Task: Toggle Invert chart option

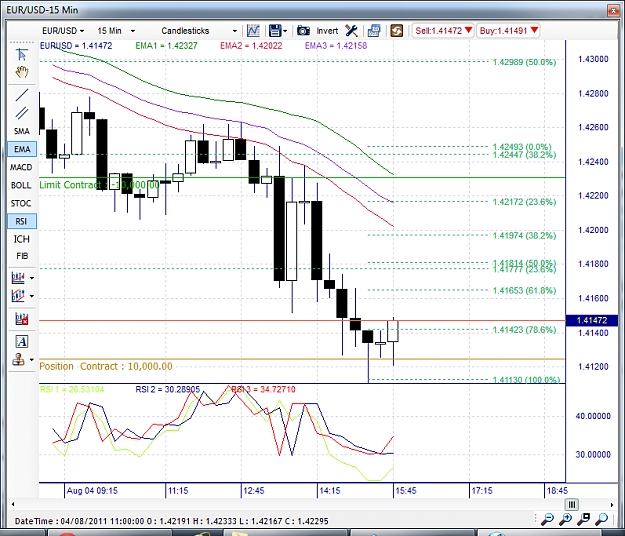Action: click(327, 31)
